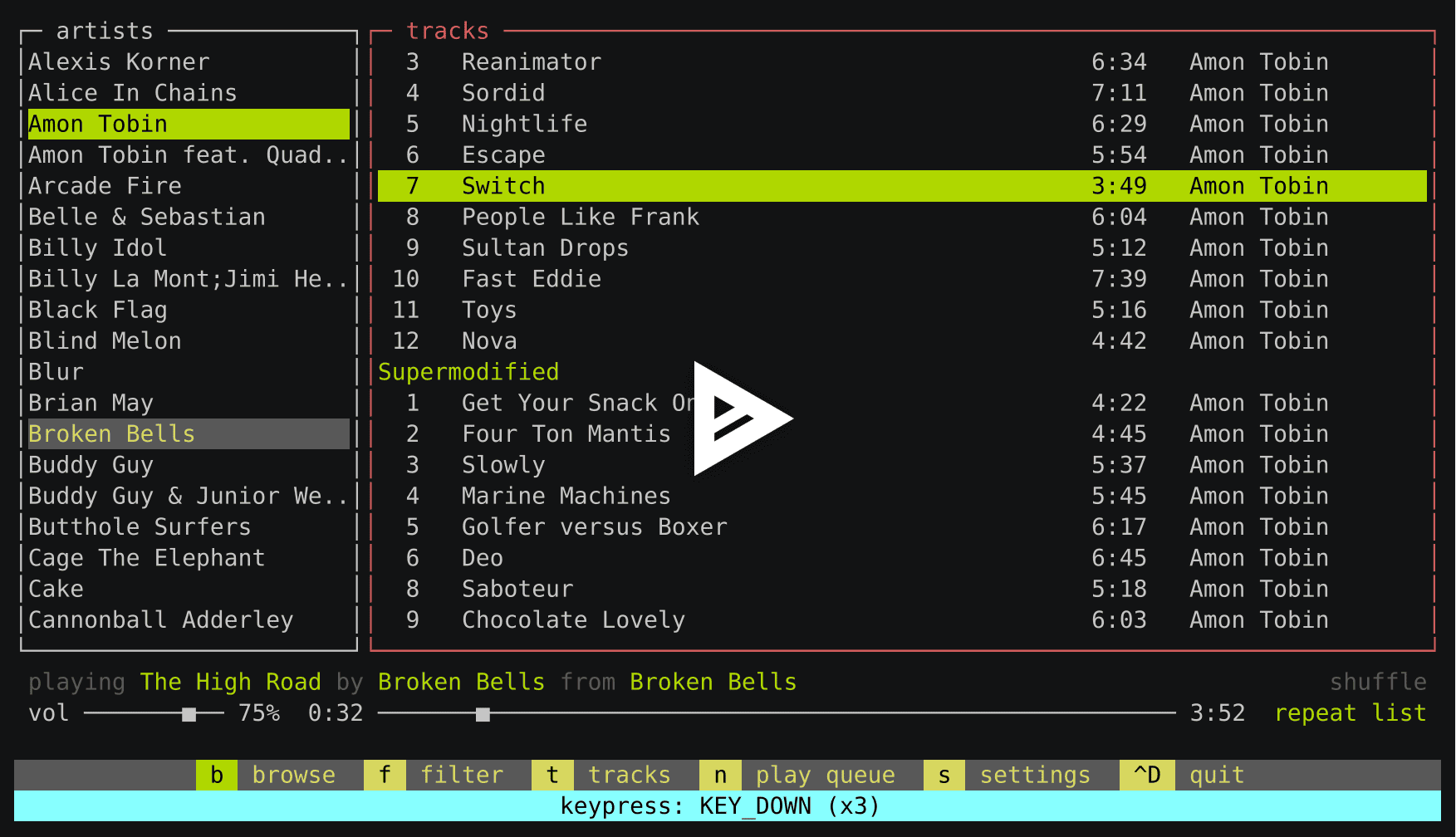Enable shuffle playback mode

pos(1378,681)
